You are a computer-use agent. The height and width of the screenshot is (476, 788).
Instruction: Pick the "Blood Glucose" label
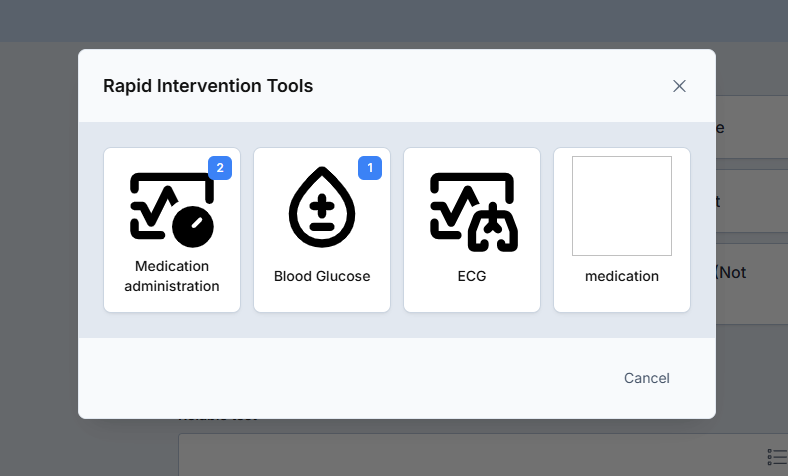[322, 276]
